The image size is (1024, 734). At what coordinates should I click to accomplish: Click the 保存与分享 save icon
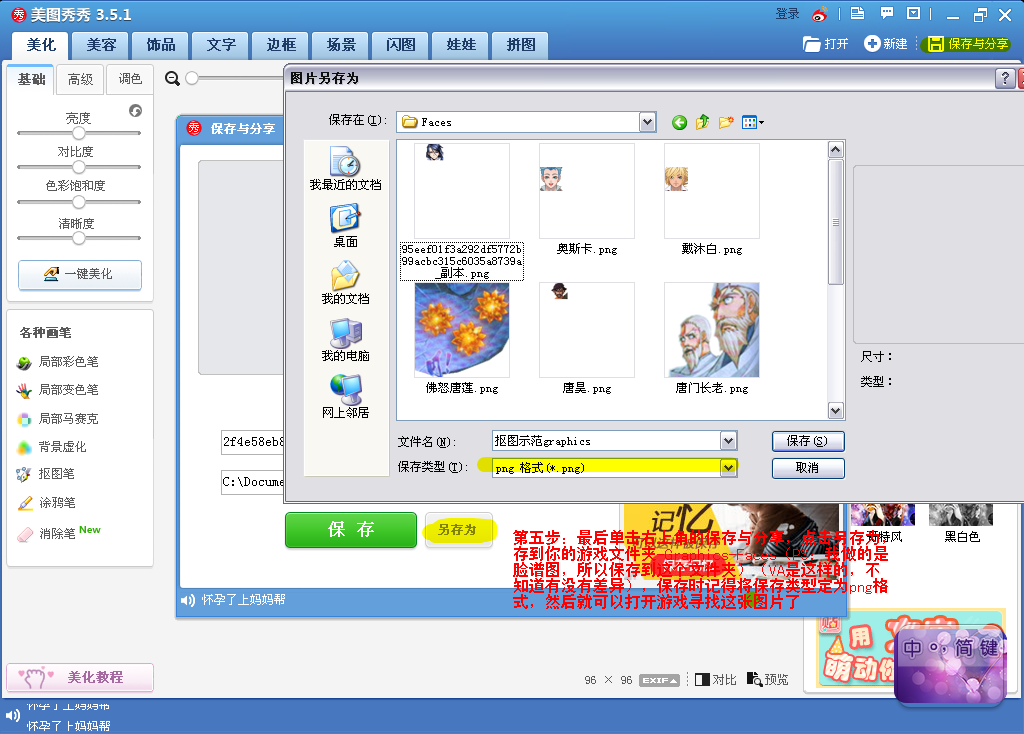coord(936,44)
